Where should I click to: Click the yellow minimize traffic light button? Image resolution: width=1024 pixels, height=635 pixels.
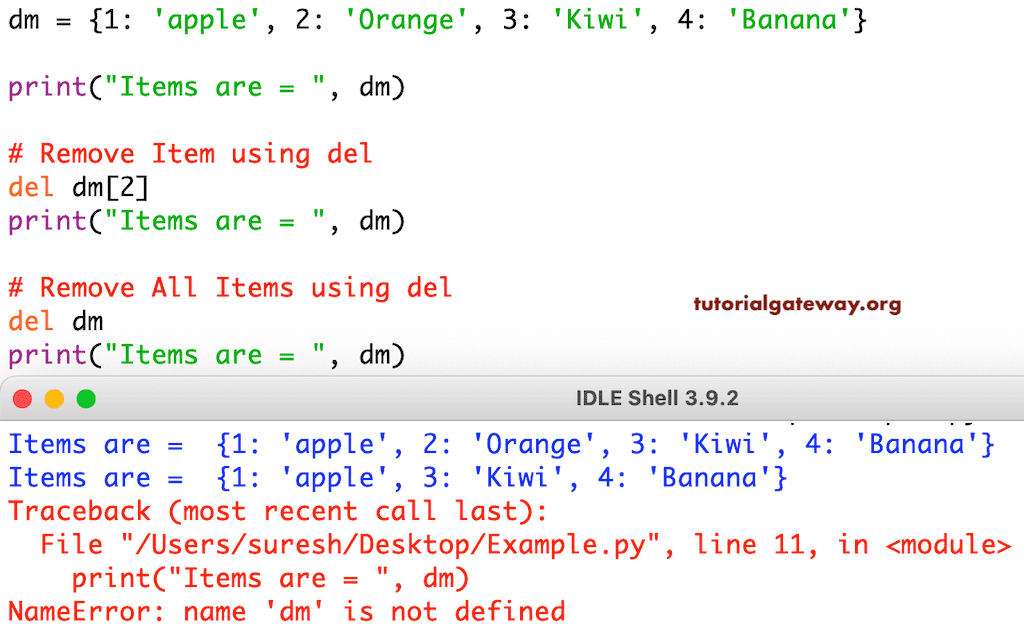click(x=54, y=398)
